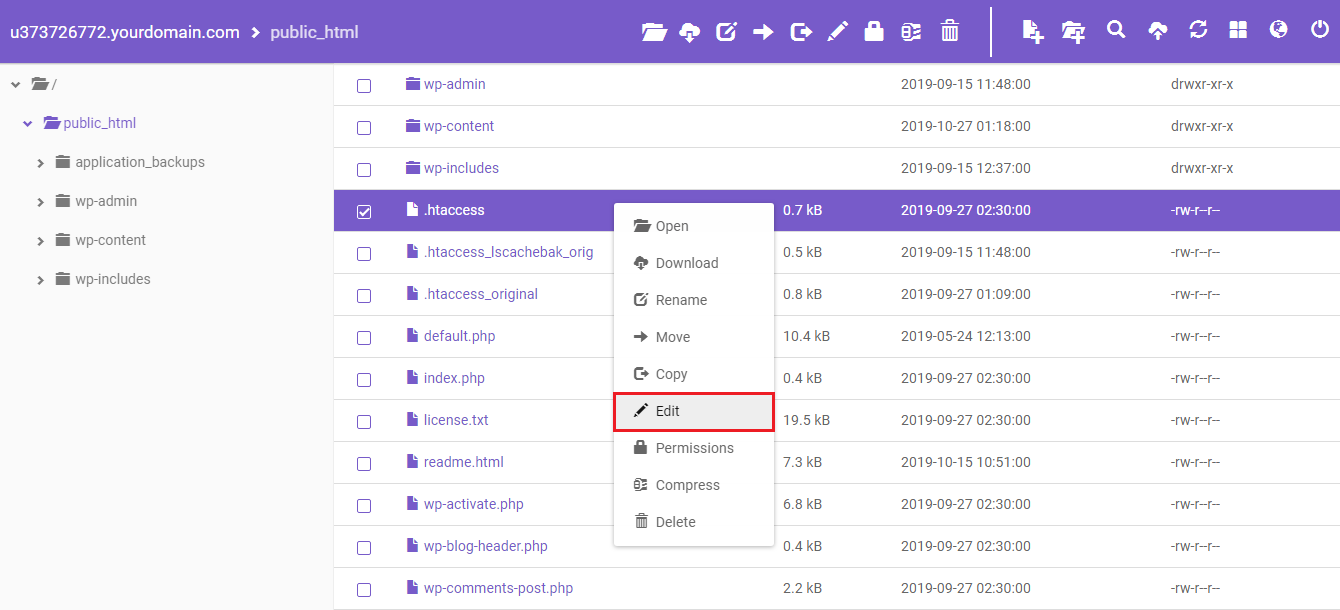Check the box next to index.php
The width and height of the screenshot is (1340, 610).
[364, 380]
